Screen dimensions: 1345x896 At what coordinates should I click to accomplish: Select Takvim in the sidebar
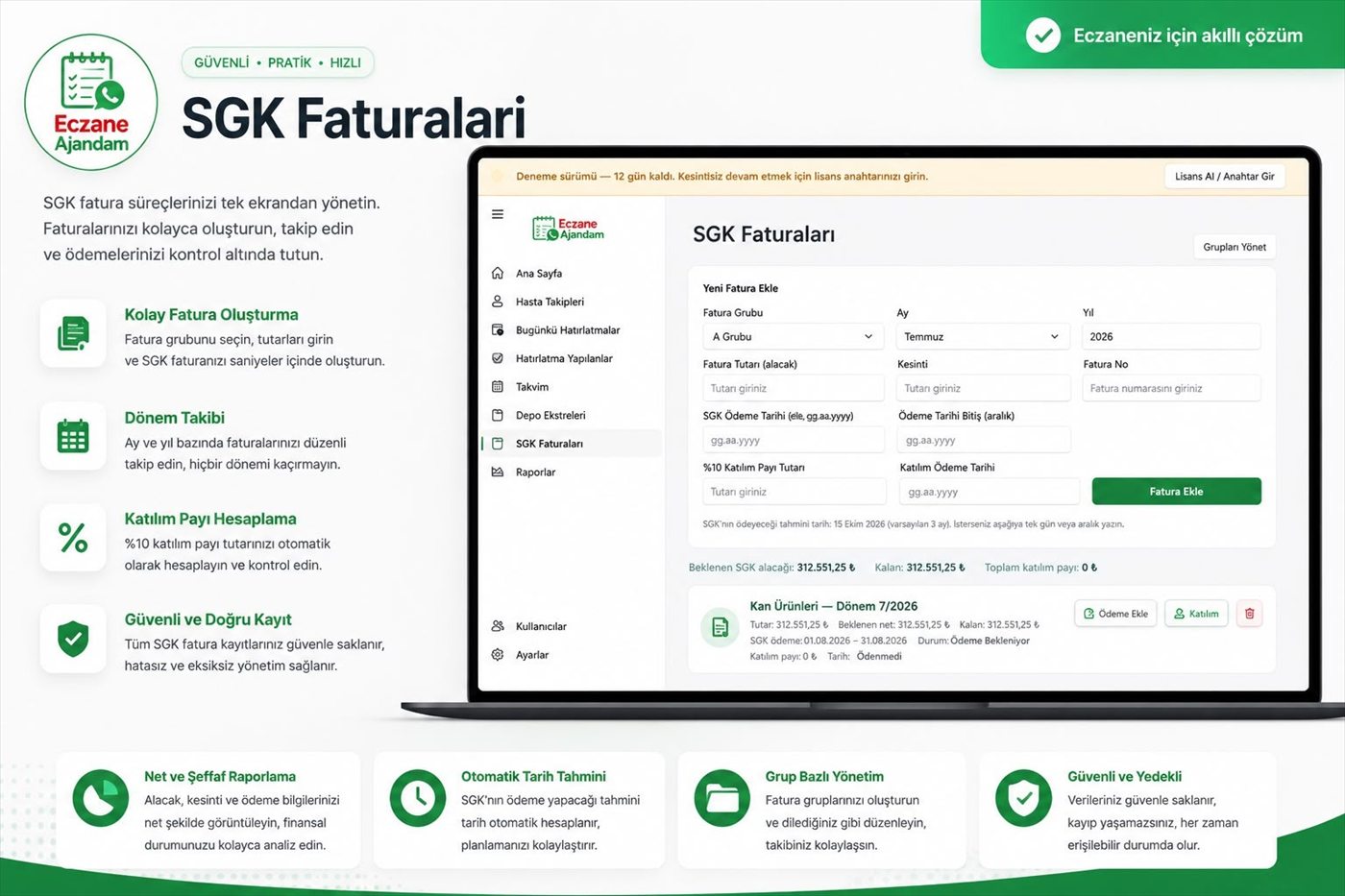click(x=532, y=387)
